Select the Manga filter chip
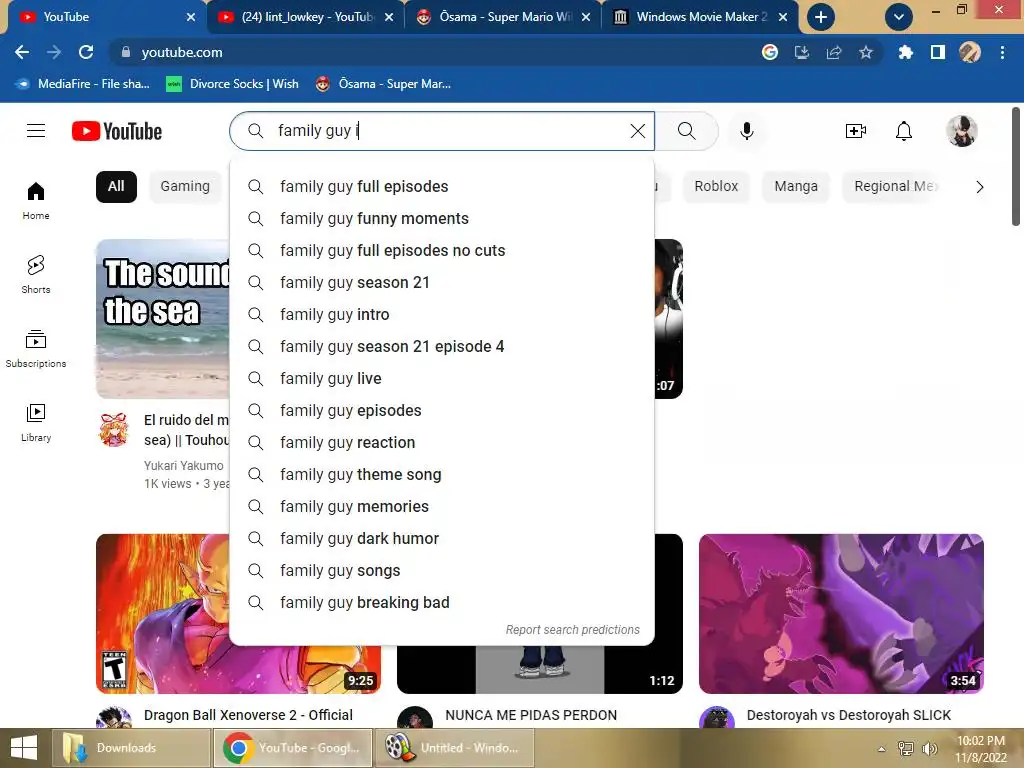The image size is (1024, 768). point(795,187)
